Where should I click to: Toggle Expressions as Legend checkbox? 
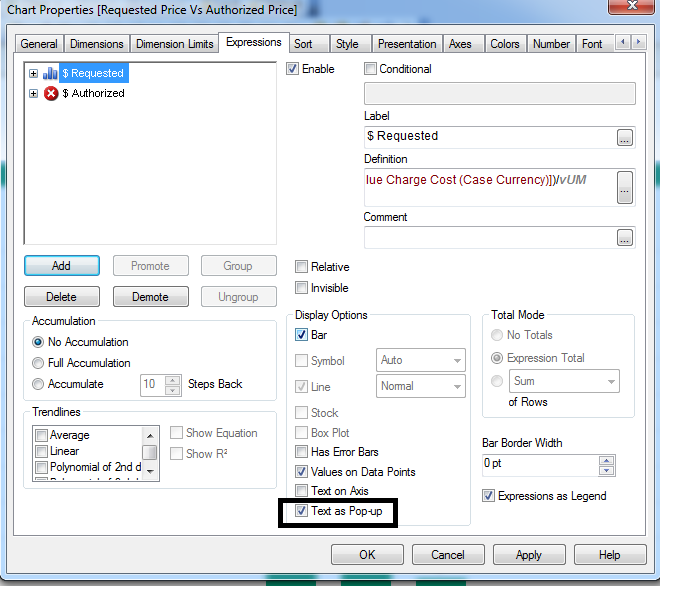pyautogui.click(x=488, y=496)
